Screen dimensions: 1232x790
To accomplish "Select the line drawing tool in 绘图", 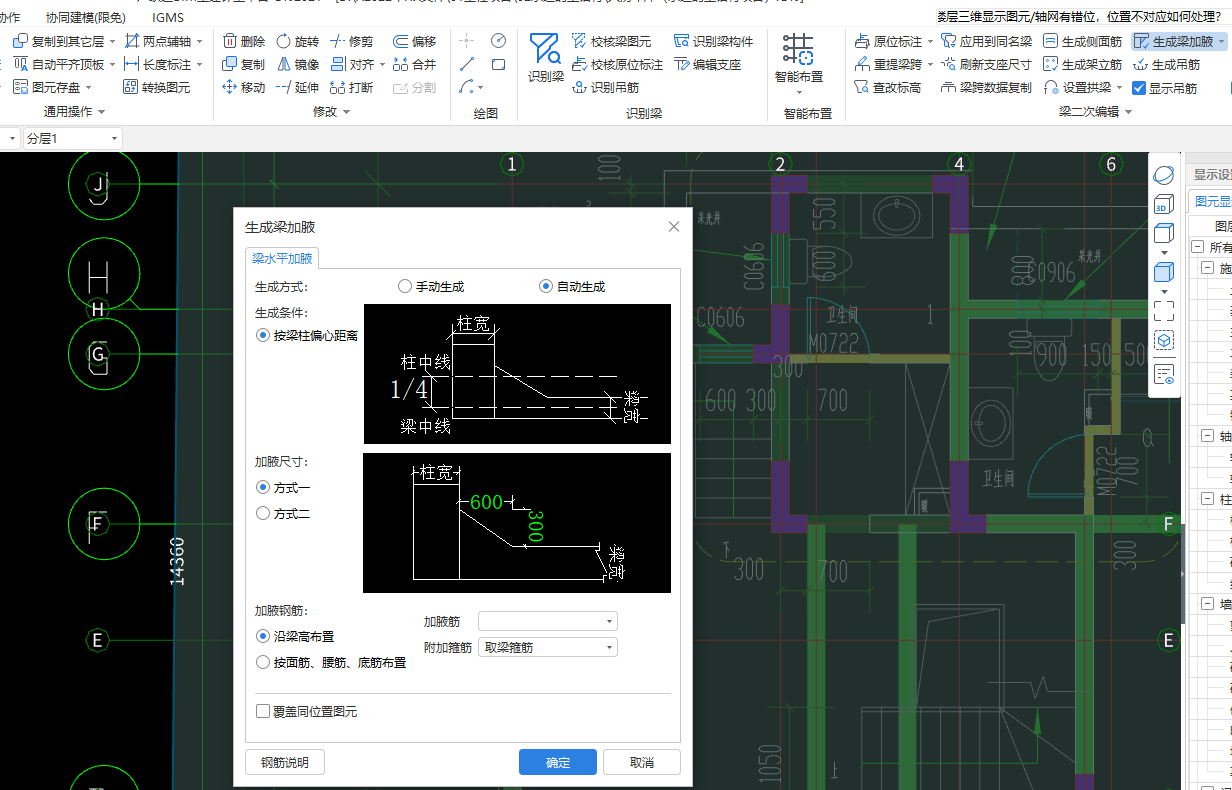I will pyautogui.click(x=467, y=64).
